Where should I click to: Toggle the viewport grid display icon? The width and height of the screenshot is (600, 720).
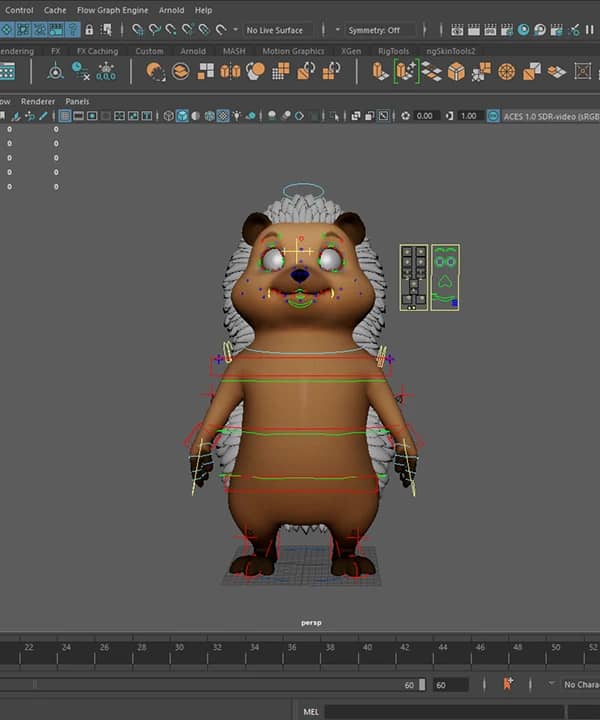pyautogui.click(x=65, y=116)
